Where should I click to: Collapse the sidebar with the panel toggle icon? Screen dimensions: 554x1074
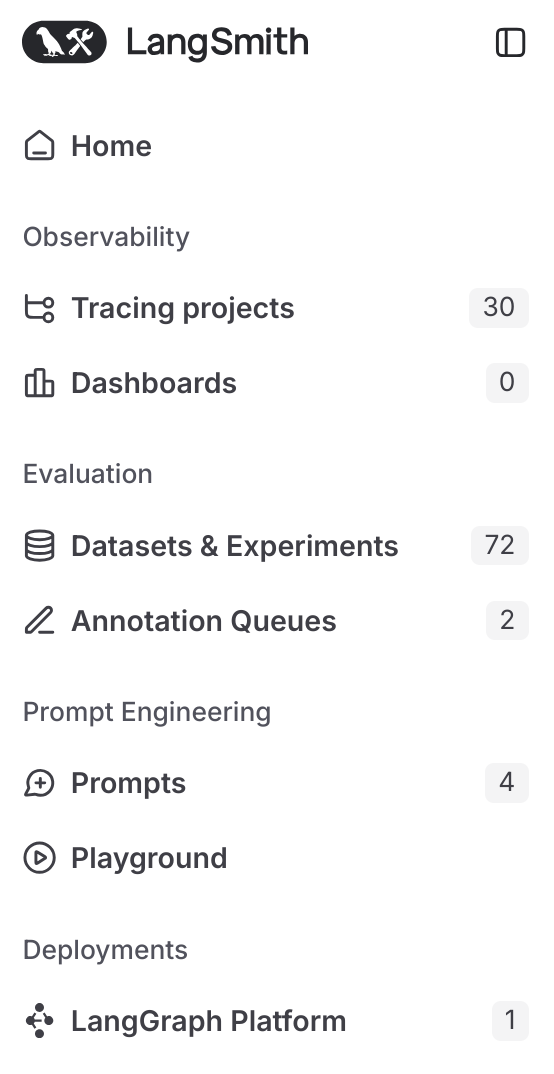[510, 42]
